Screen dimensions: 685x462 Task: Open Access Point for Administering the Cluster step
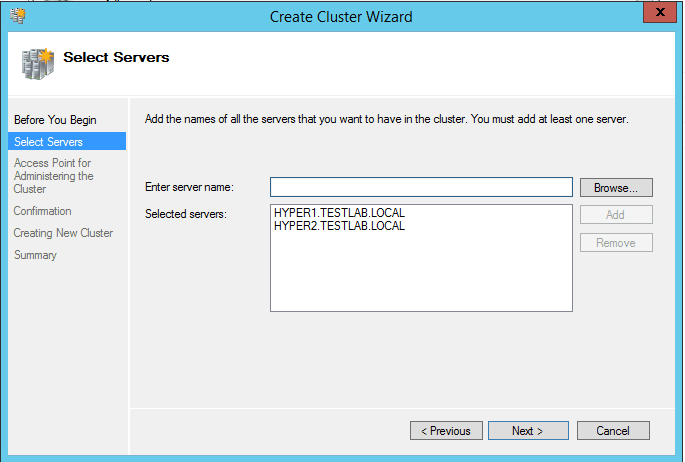[x=53, y=176]
